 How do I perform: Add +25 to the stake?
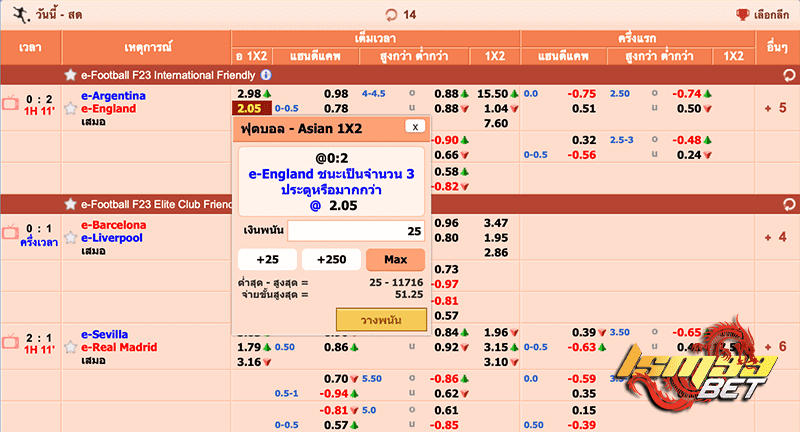(267, 260)
